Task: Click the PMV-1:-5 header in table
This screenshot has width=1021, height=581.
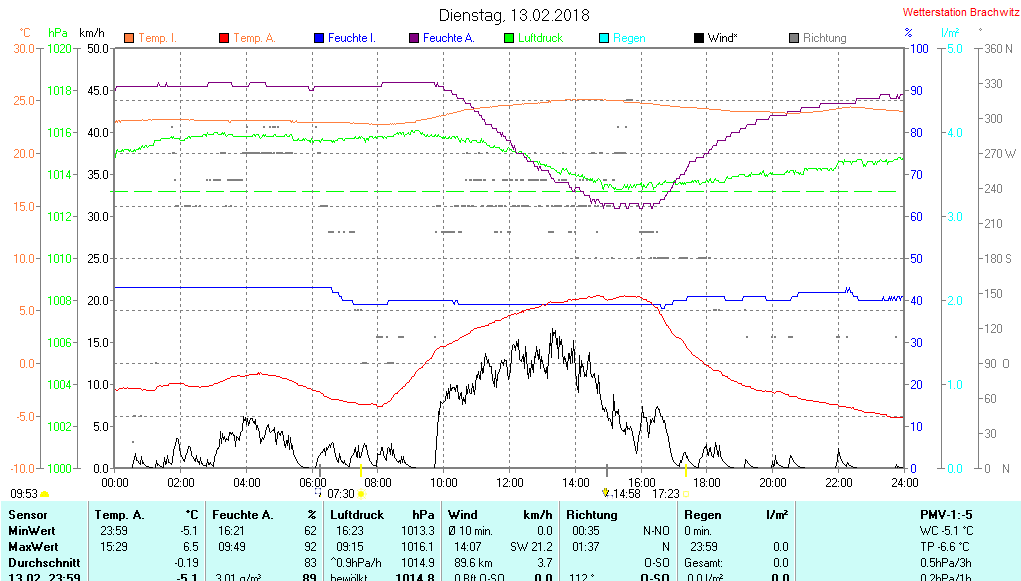Action: point(945,515)
